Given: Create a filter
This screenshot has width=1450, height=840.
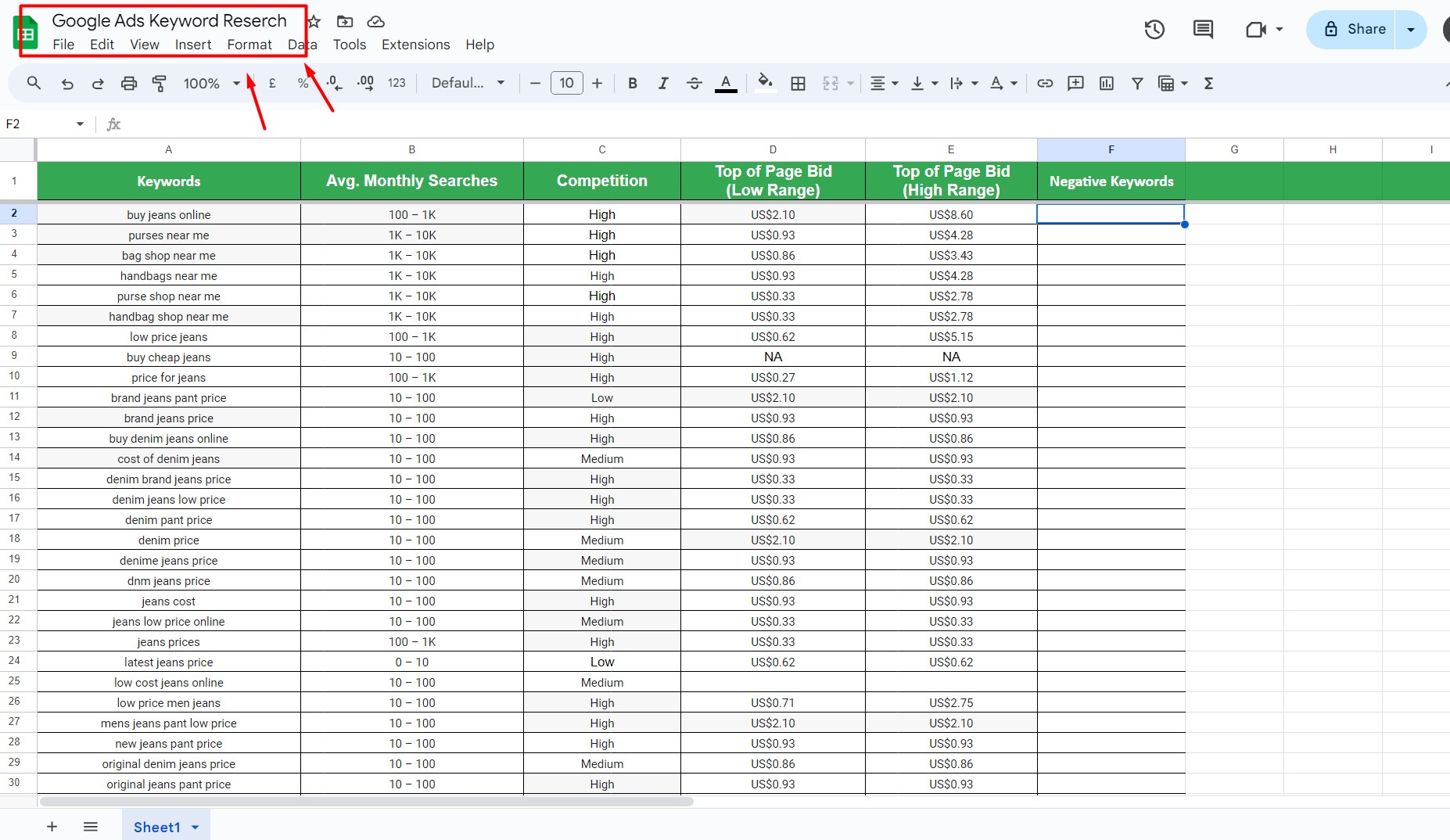Looking at the screenshot, I should [1138, 83].
